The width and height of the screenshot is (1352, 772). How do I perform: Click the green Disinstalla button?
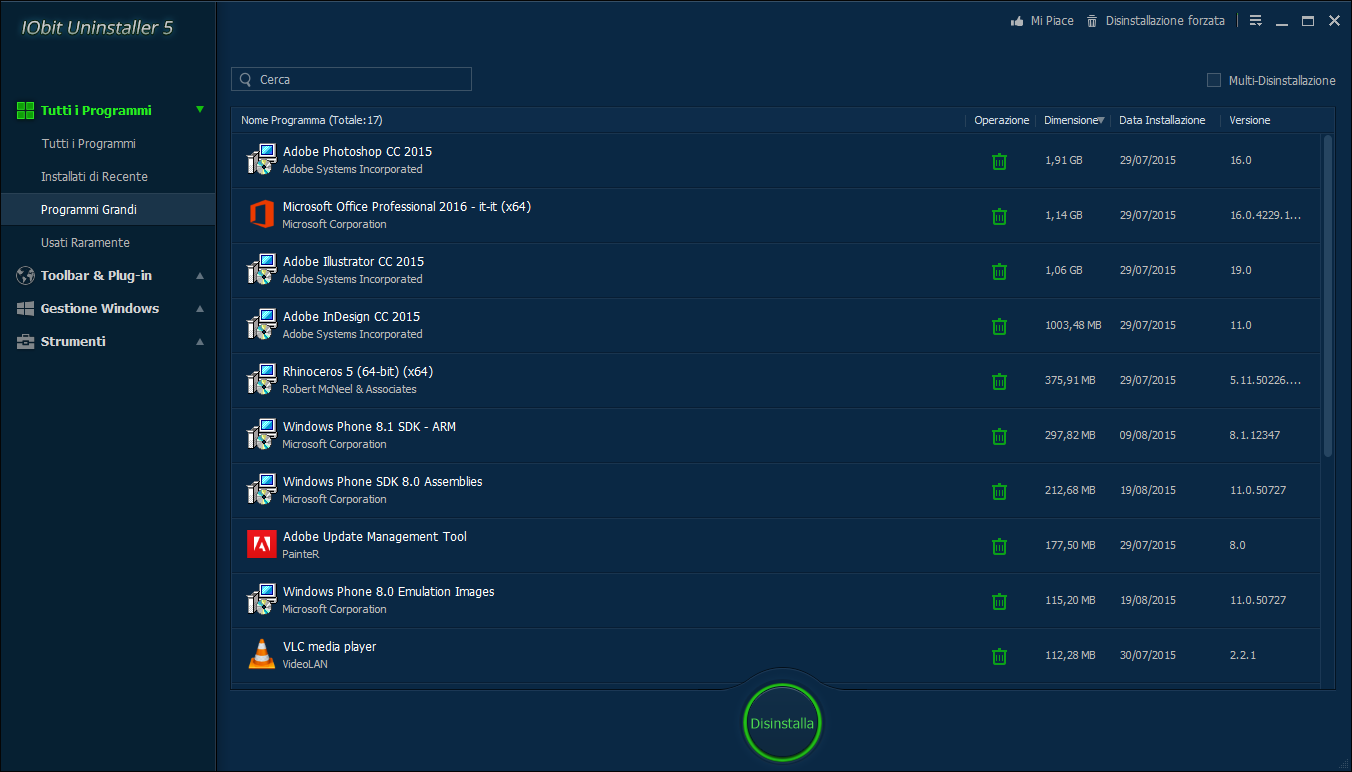(782, 723)
